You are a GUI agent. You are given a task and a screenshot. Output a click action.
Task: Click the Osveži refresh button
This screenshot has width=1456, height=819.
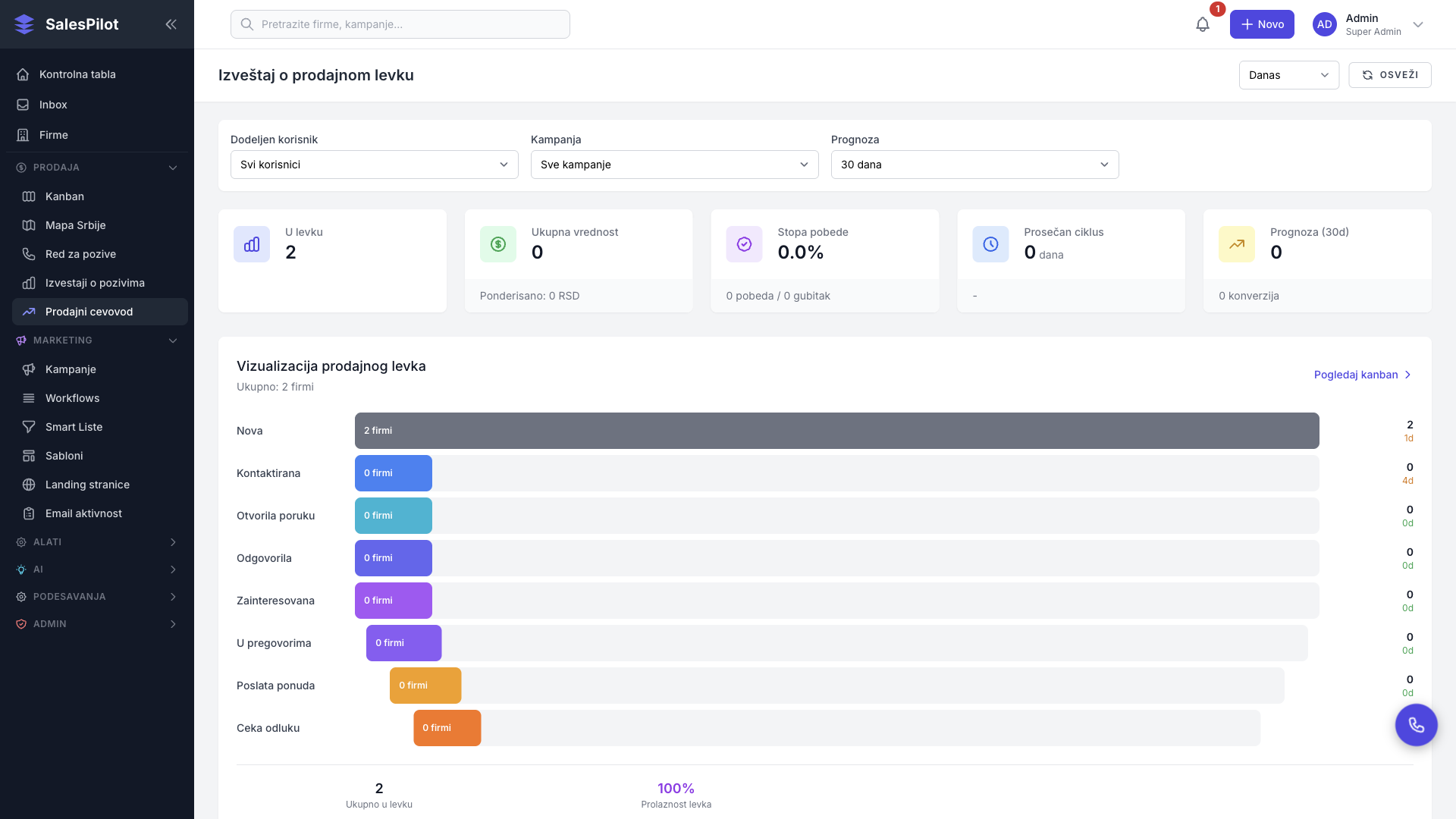click(1389, 75)
